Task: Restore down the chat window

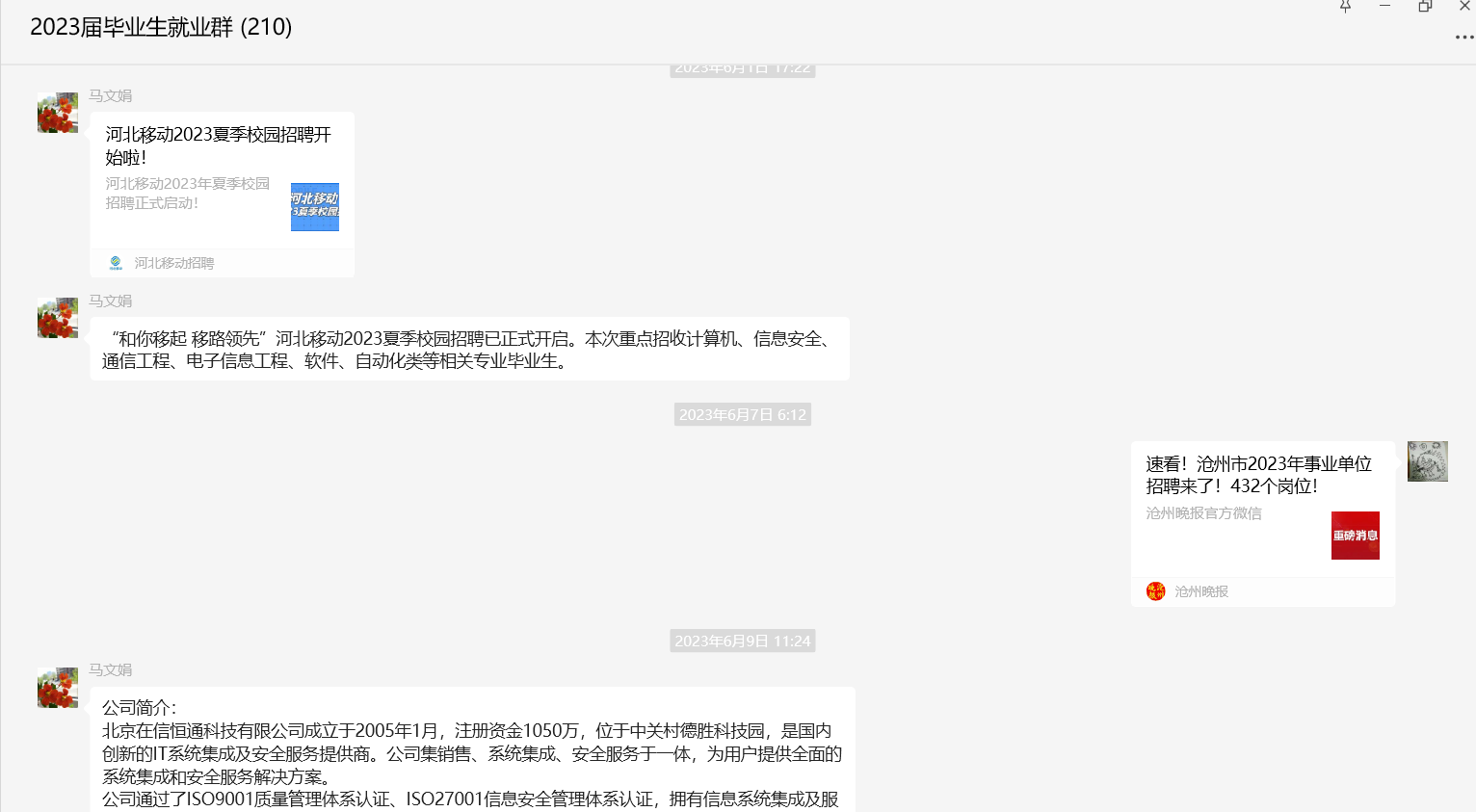Action: (x=1424, y=7)
